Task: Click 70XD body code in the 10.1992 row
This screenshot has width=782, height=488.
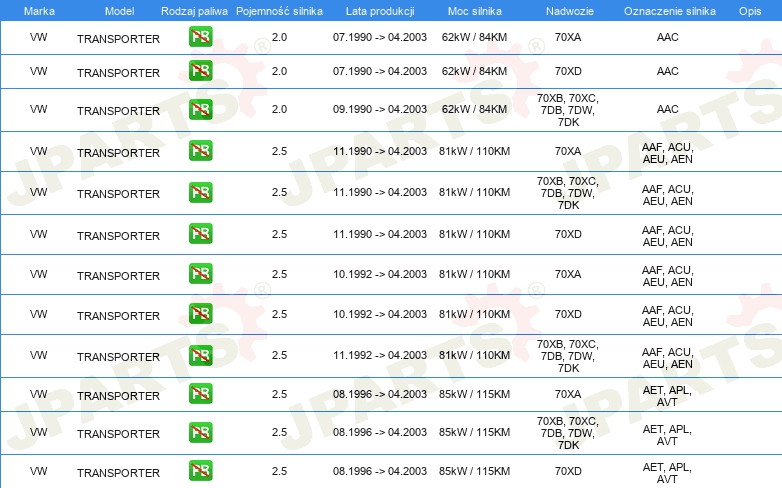Action: click(x=568, y=314)
